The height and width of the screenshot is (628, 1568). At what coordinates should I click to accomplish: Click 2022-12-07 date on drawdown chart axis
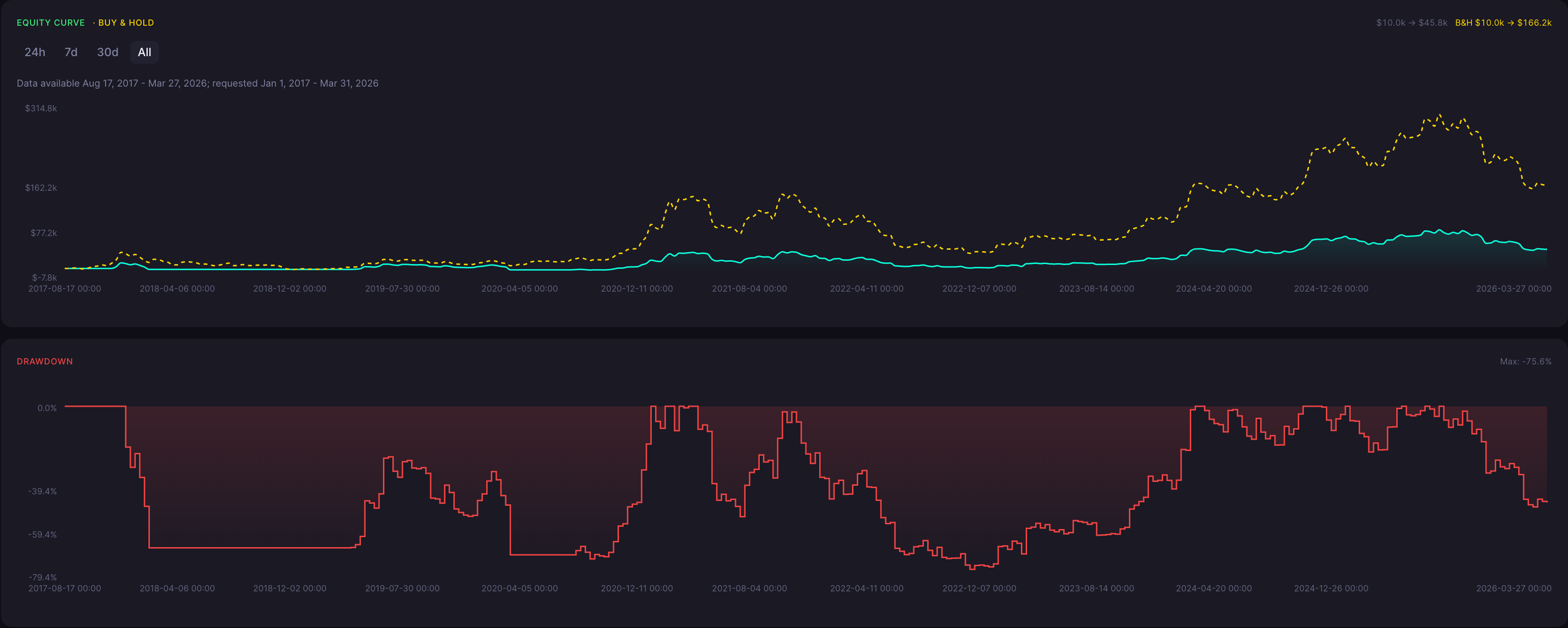coord(980,589)
